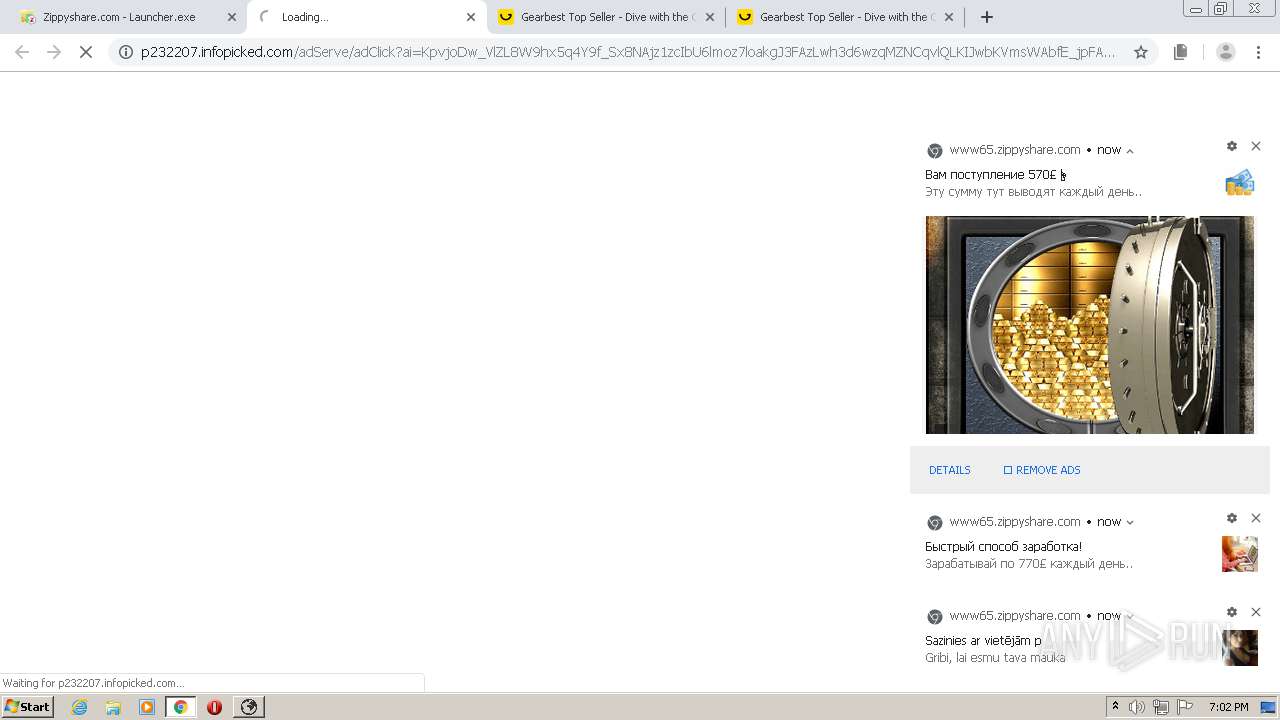Open Windows Media Player taskbar icon
Screen dimensions: 1280x720
147,707
